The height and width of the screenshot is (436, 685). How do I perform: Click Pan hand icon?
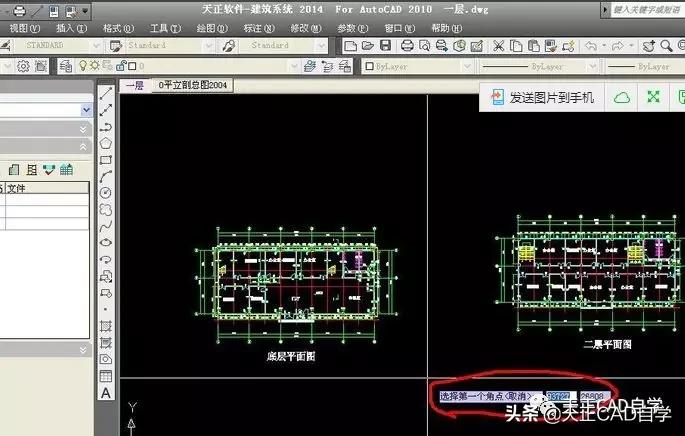click(649, 45)
